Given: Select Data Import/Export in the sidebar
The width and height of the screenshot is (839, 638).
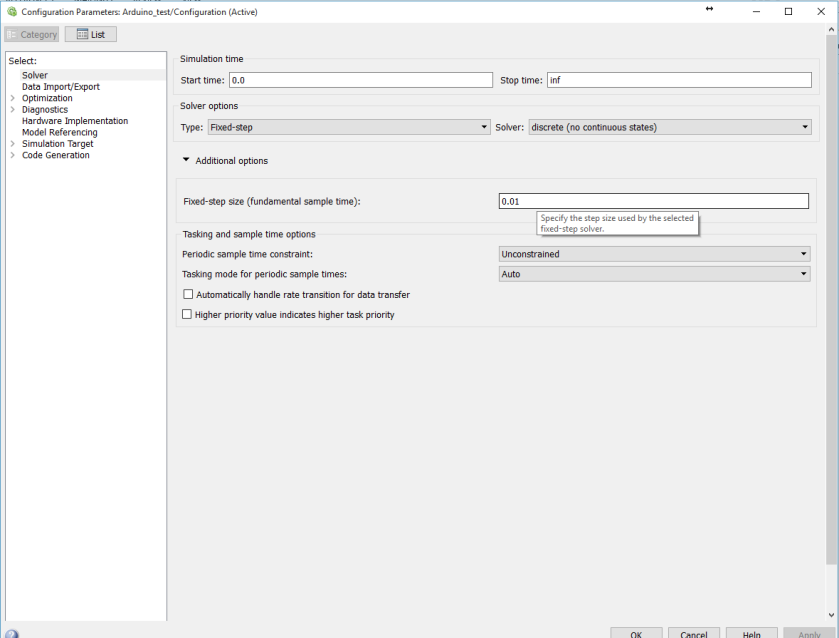Looking at the screenshot, I should (x=60, y=86).
